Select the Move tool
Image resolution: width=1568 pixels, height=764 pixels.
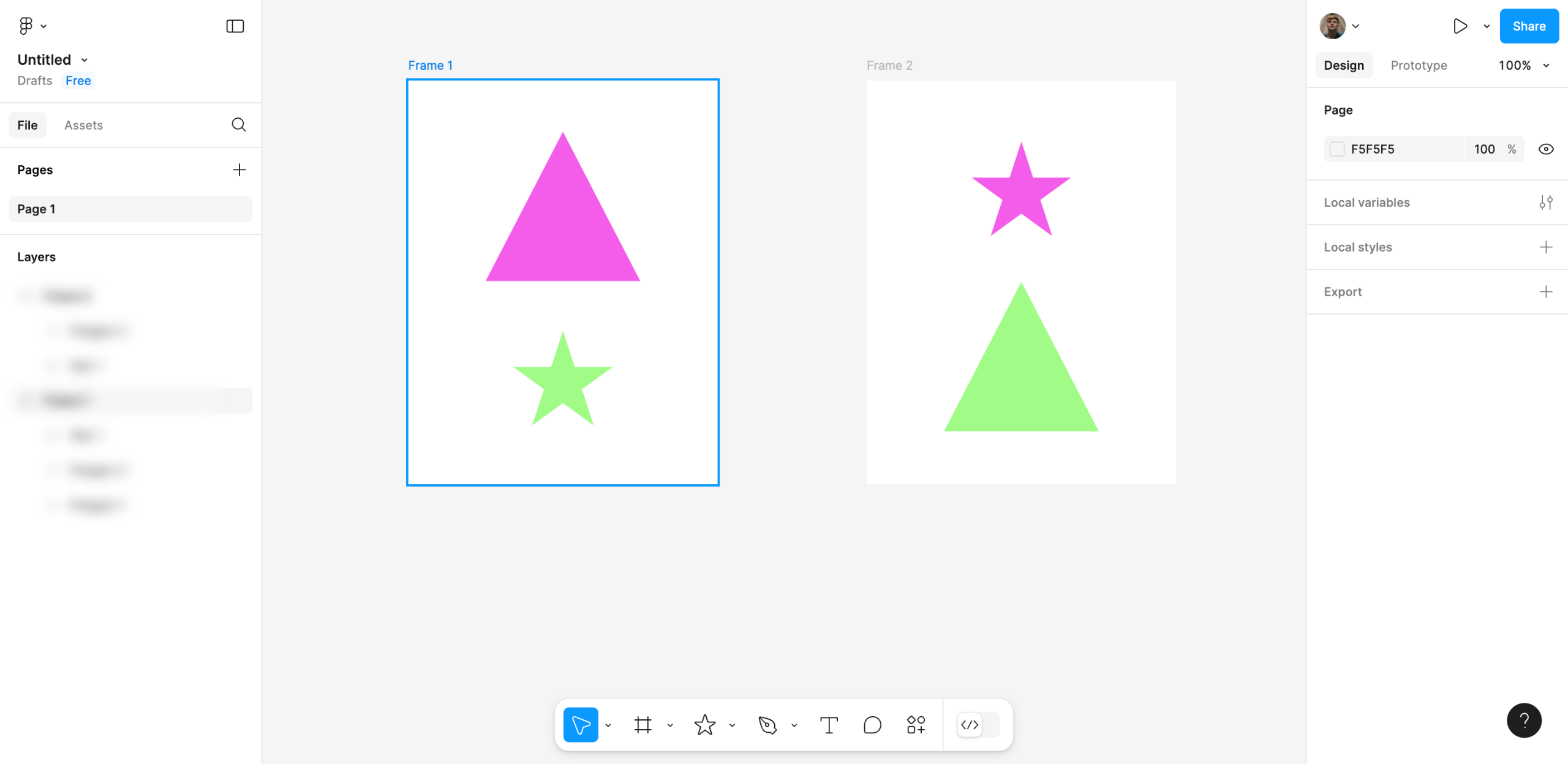[x=580, y=725]
